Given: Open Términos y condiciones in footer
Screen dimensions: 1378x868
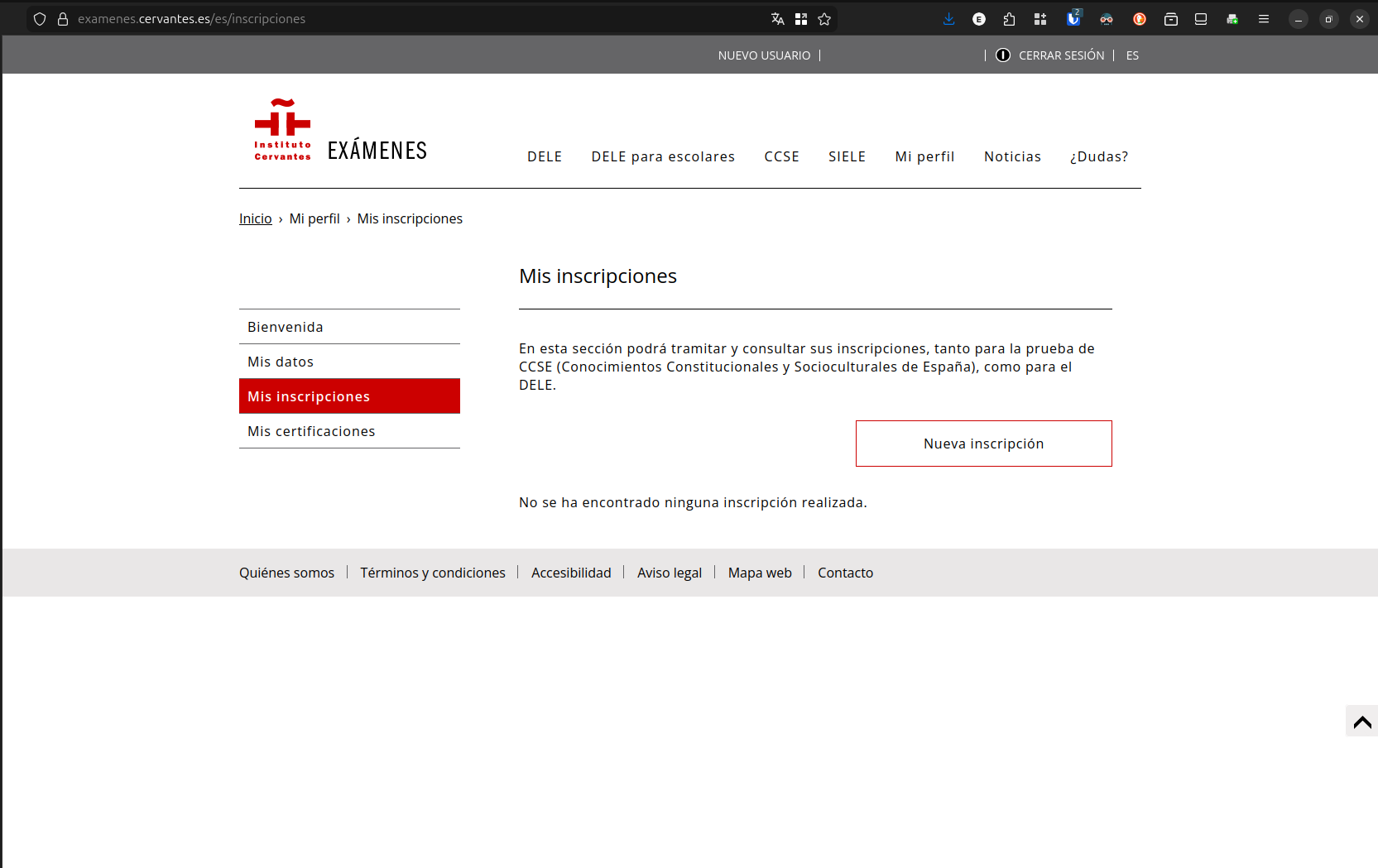Looking at the screenshot, I should [x=433, y=572].
